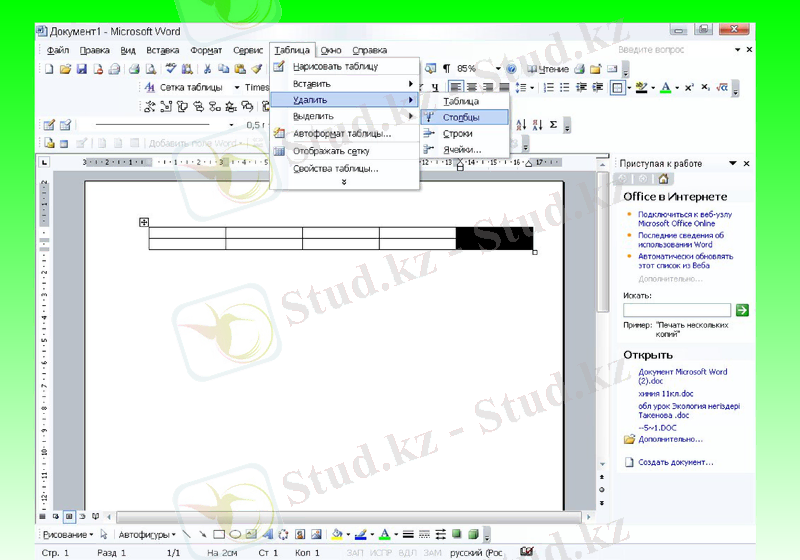
Task: Click the task pane search input field
Action: [x=677, y=311]
